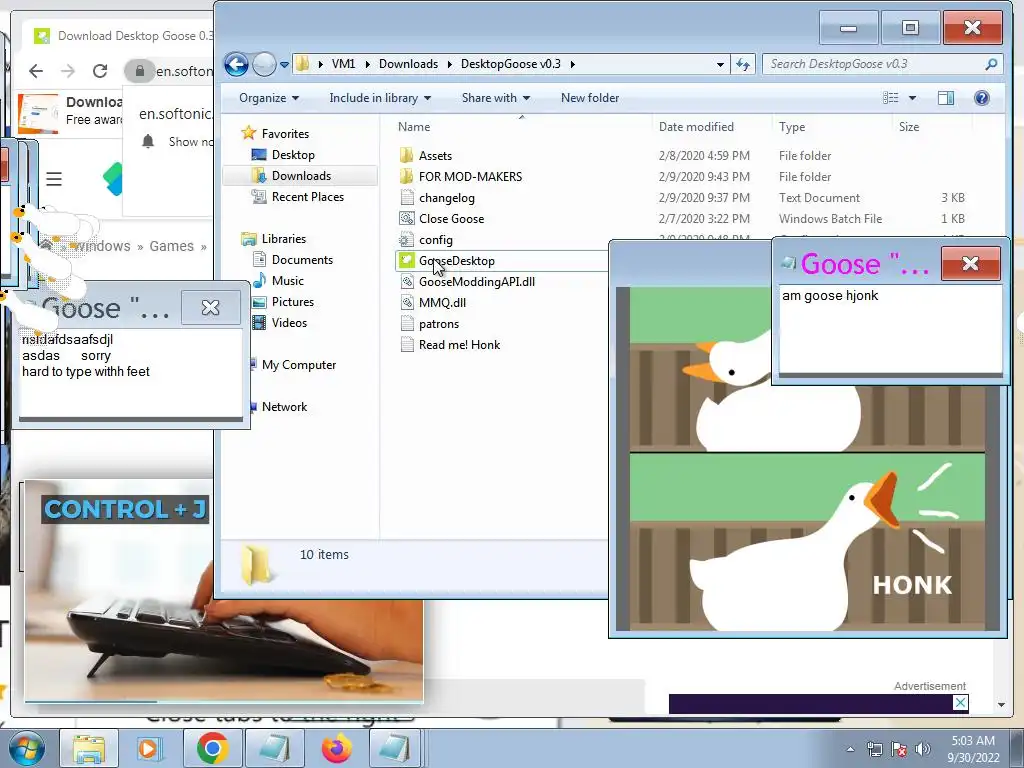
Task: Select the MMQ.dll file icon
Action: click(407, 302)
